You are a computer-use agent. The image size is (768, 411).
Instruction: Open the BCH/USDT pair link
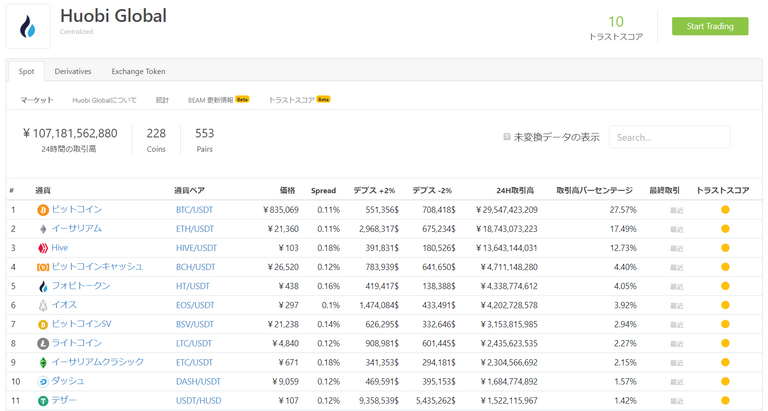coord(195,267)
